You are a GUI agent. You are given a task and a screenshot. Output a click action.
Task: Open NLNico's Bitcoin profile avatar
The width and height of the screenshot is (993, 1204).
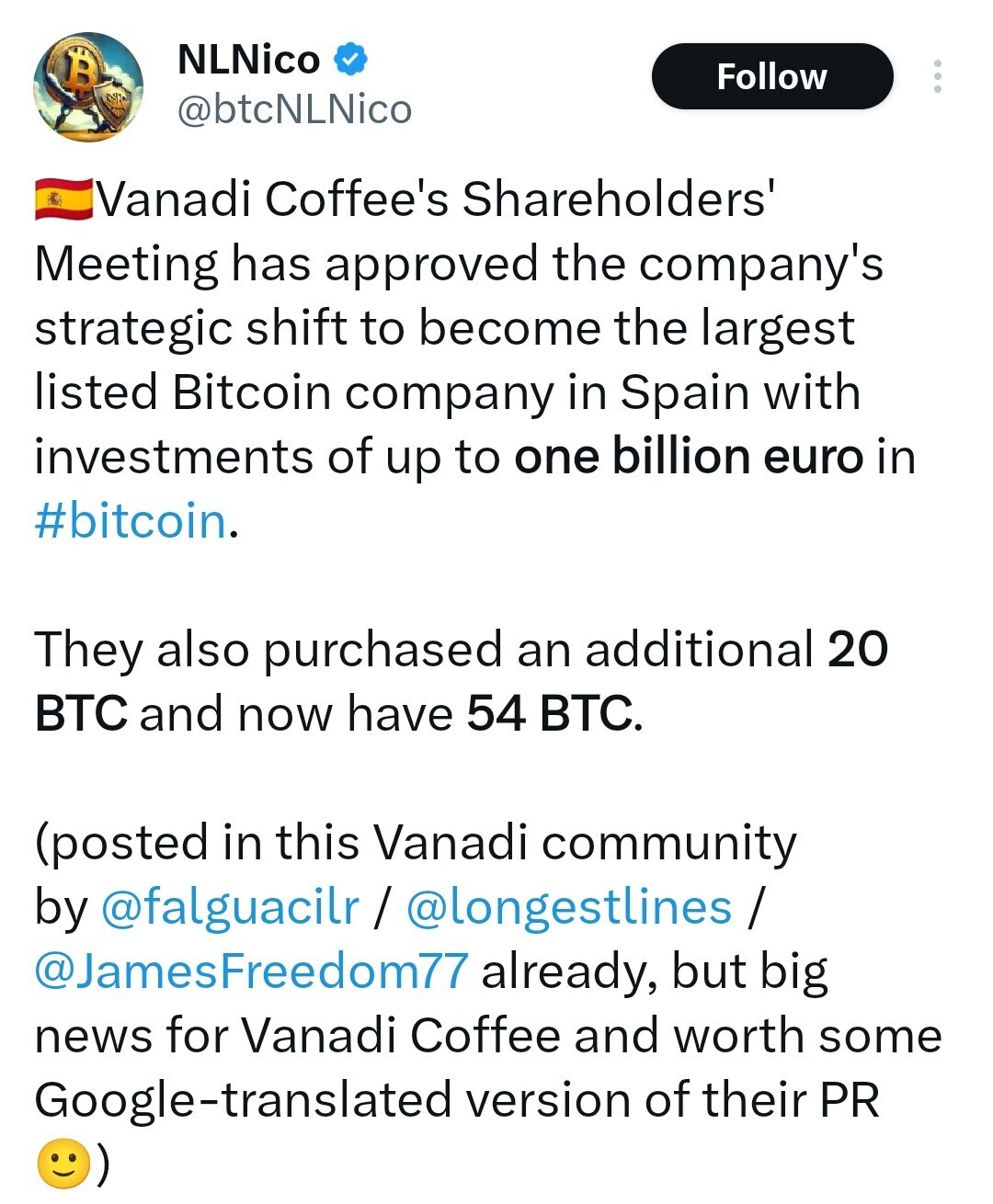coord(88,87)
